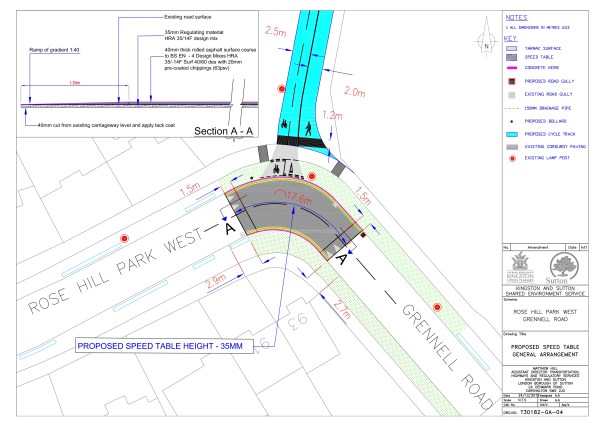Click 'PROPOSED SPEED TABLE GENERAL ARRANGEMENT' drawing title
The width and height of the screenshot is (605, 427).
545,351
